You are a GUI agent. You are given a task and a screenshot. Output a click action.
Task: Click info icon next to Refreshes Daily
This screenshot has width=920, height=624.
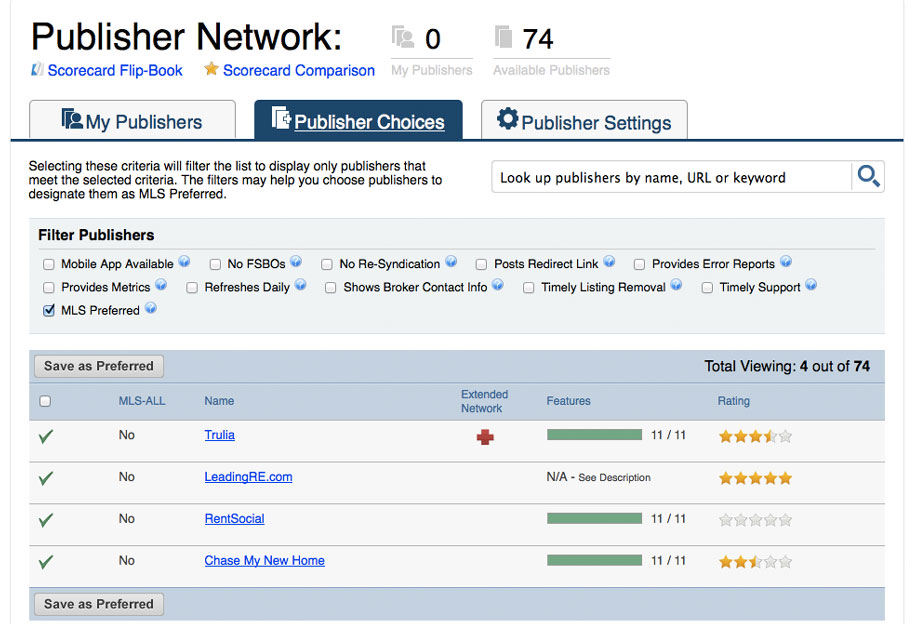click(x=300, y=286)
